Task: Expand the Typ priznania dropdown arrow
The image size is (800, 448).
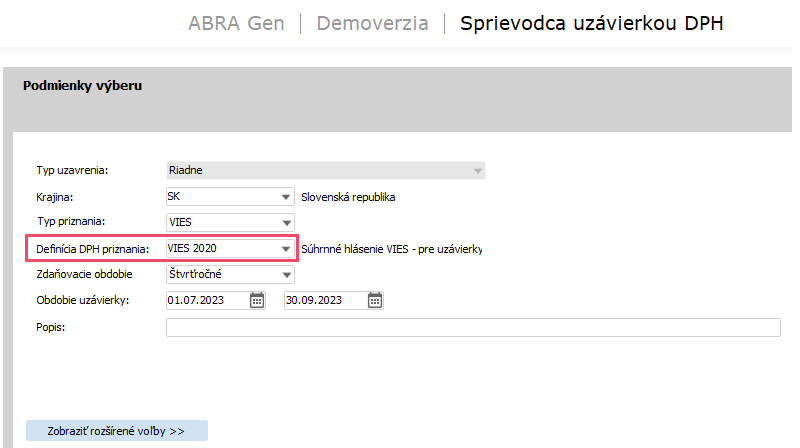Action: click(286, 222)
